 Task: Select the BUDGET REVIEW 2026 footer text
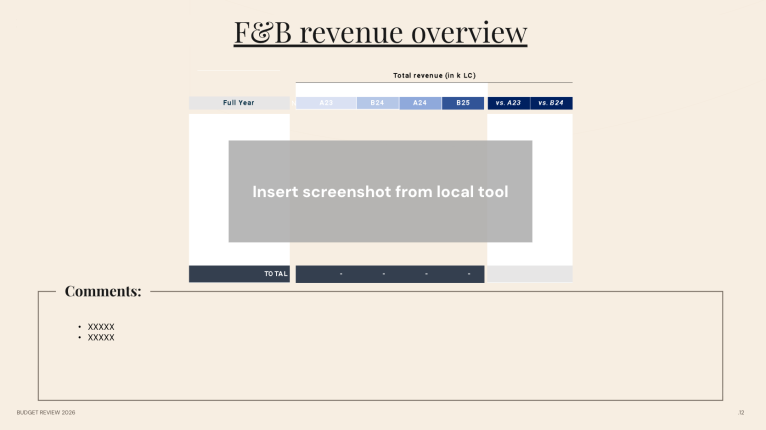click(46, 412)
